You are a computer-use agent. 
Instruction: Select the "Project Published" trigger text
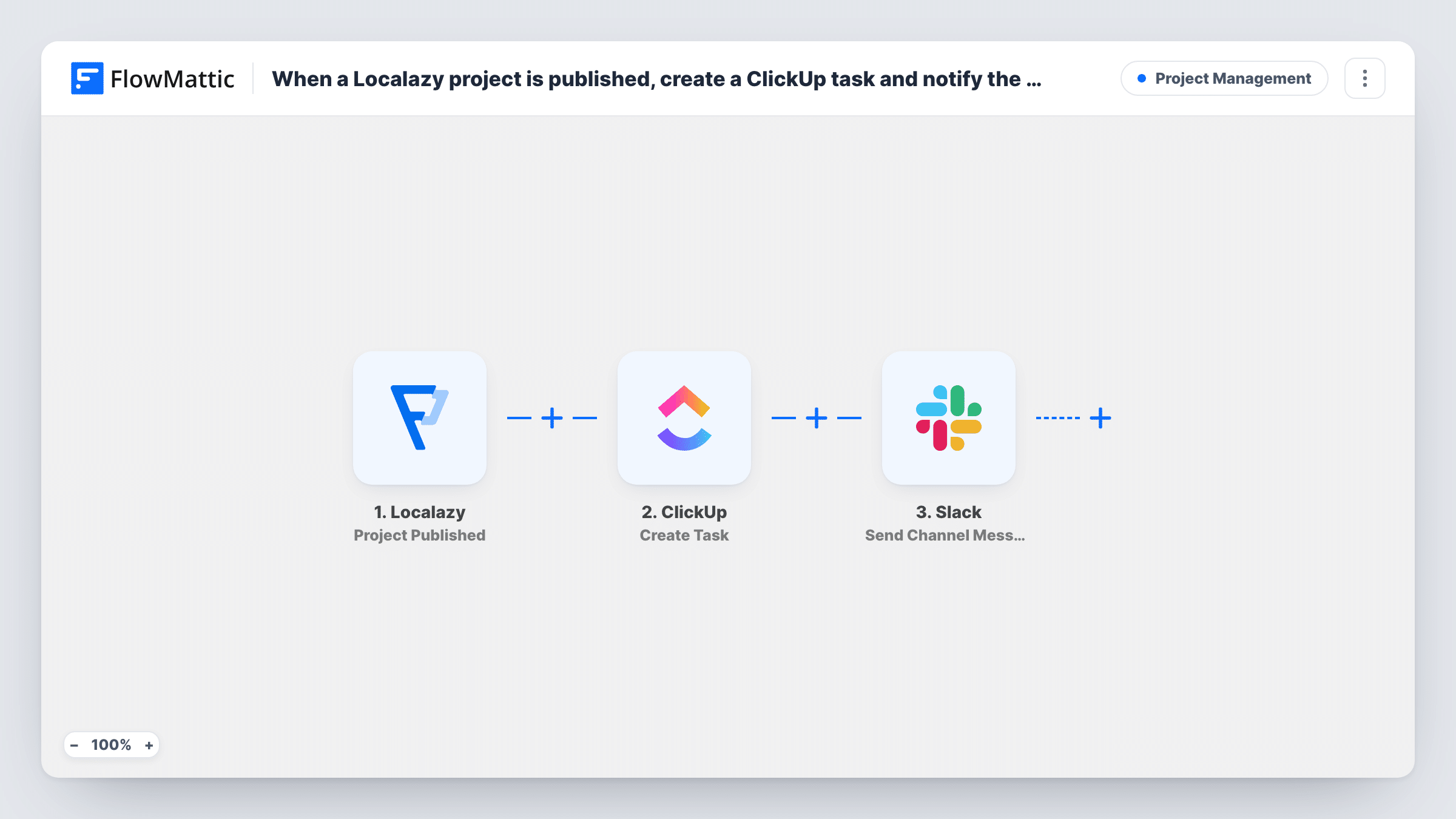(420, 535)
